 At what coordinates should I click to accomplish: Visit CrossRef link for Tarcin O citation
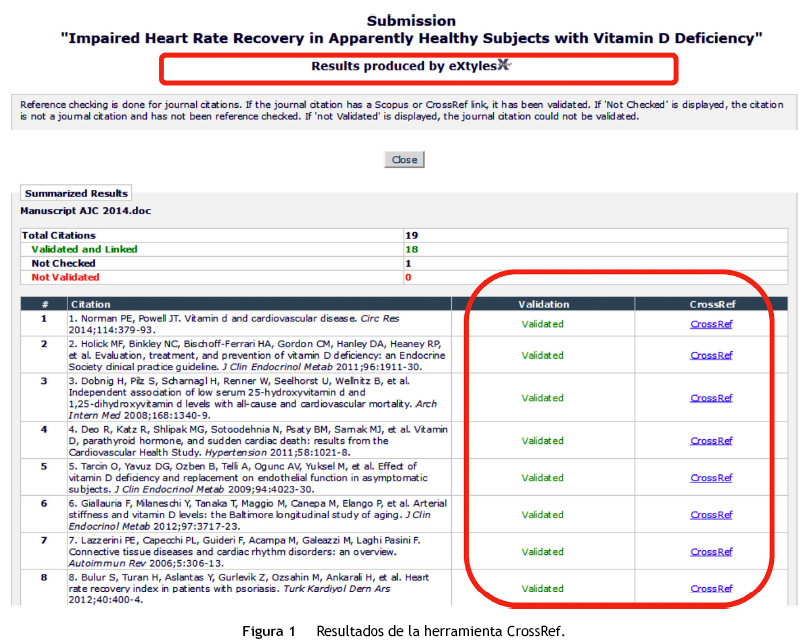(711, 478)
